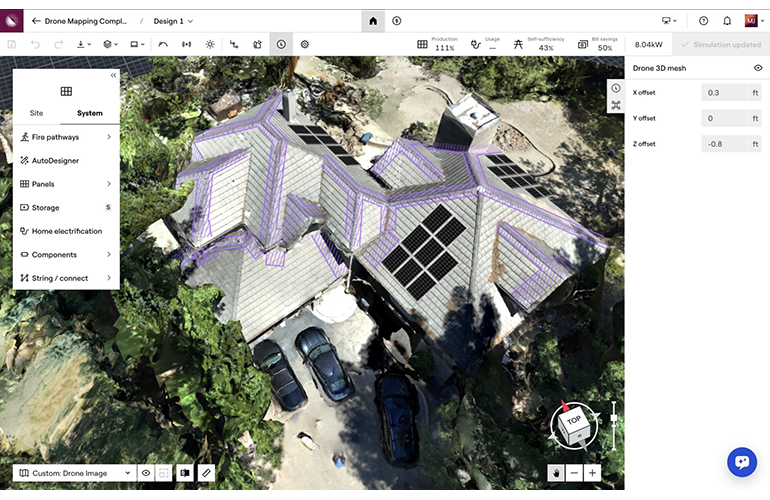The width and height of the screenshot is (770, 500).
Task: Click the Simulation updated button
Action: 721,44
